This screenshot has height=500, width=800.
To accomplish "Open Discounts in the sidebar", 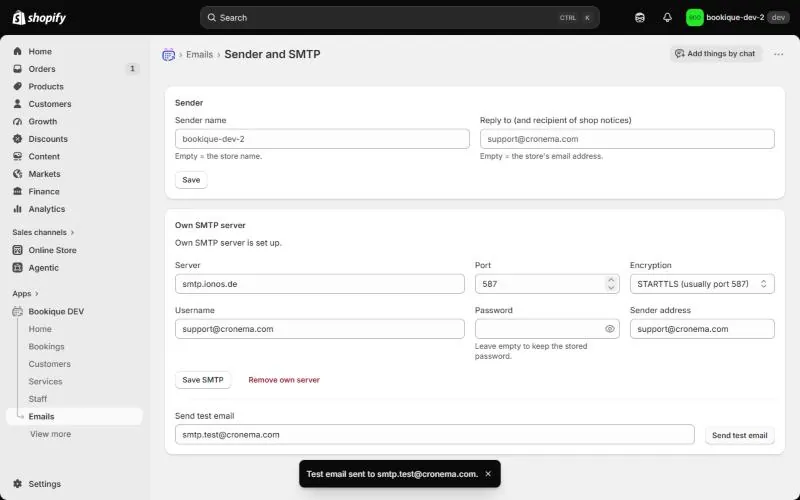I will pyautogui.click(x=48, y=139).
